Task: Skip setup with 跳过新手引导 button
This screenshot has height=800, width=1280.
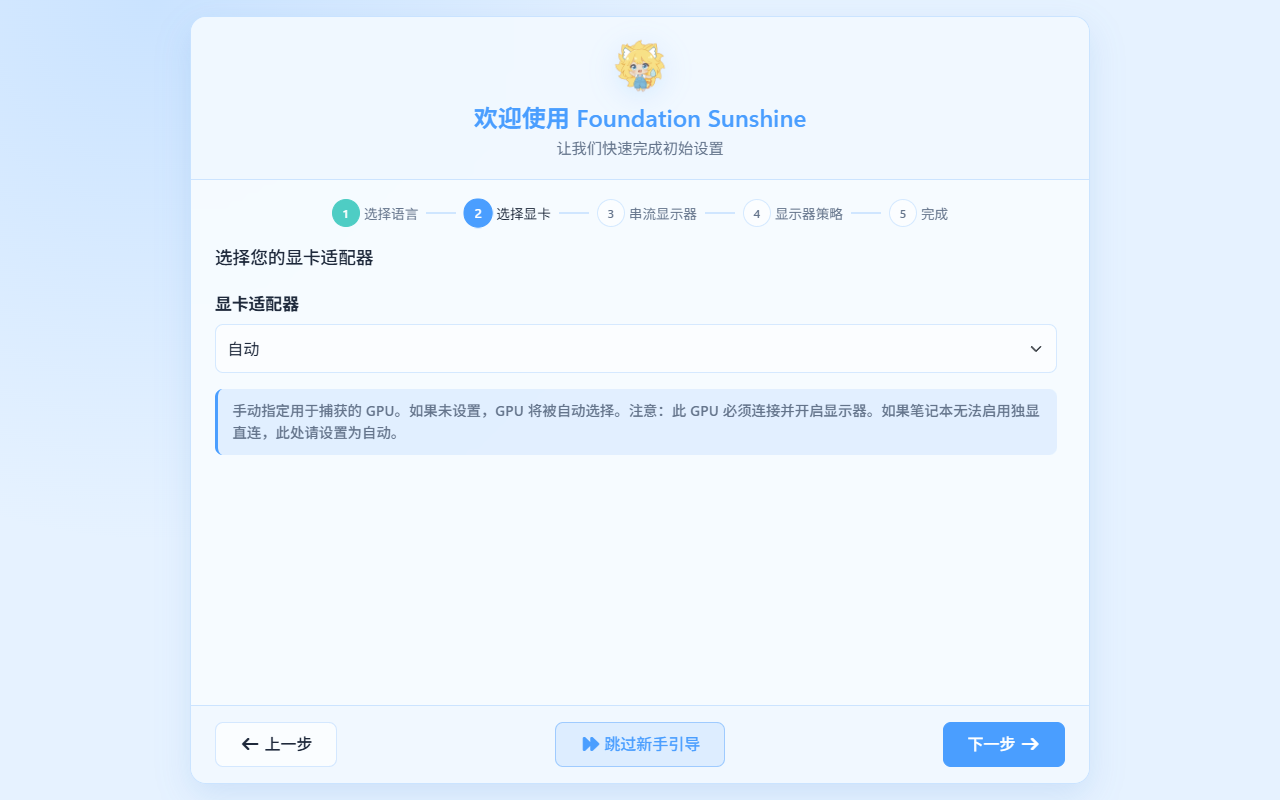Action: point(640,744)
